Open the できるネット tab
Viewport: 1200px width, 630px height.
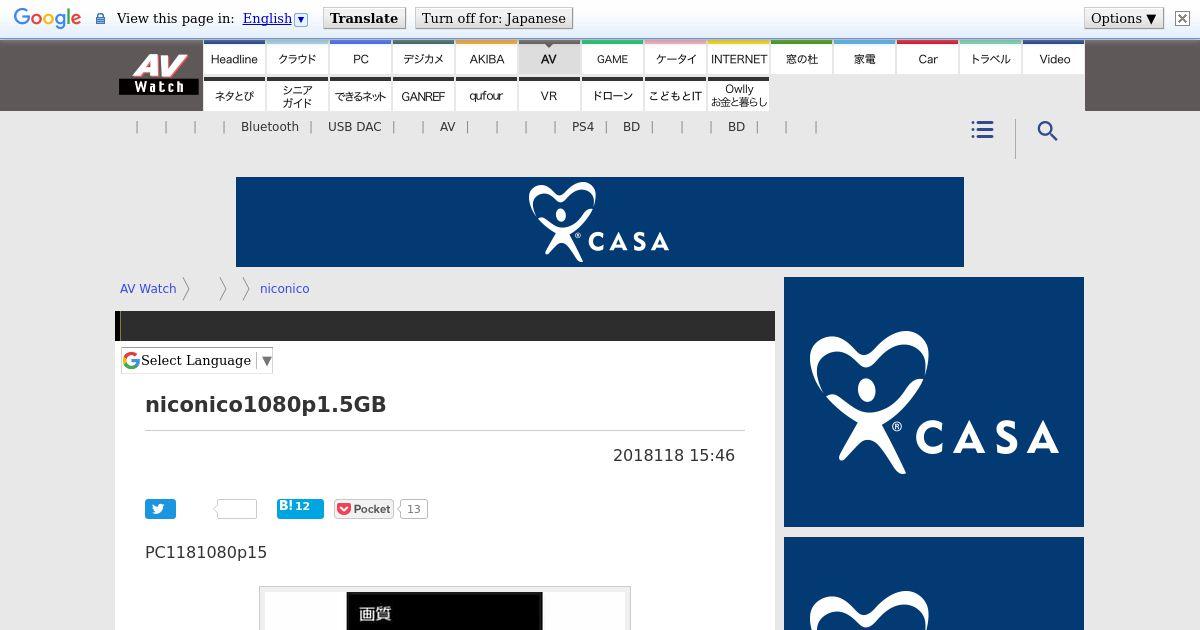click(361, 96)
